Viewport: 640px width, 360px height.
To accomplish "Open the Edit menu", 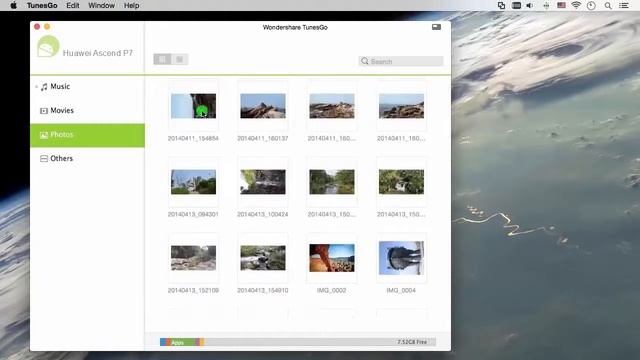I will [x=73, y=5].
